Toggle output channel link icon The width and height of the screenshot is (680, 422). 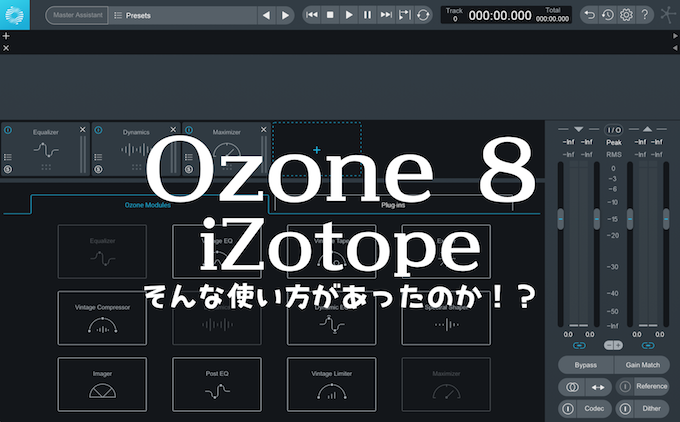[x=648, y=346]
